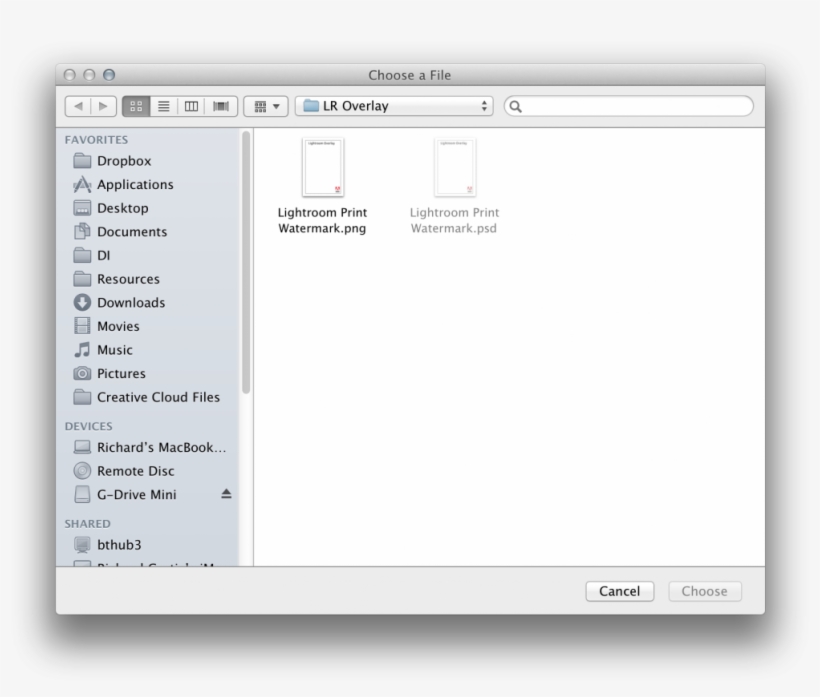Open the Dropbox sidebar folder

pyautogui.click(x=124, y=160)
